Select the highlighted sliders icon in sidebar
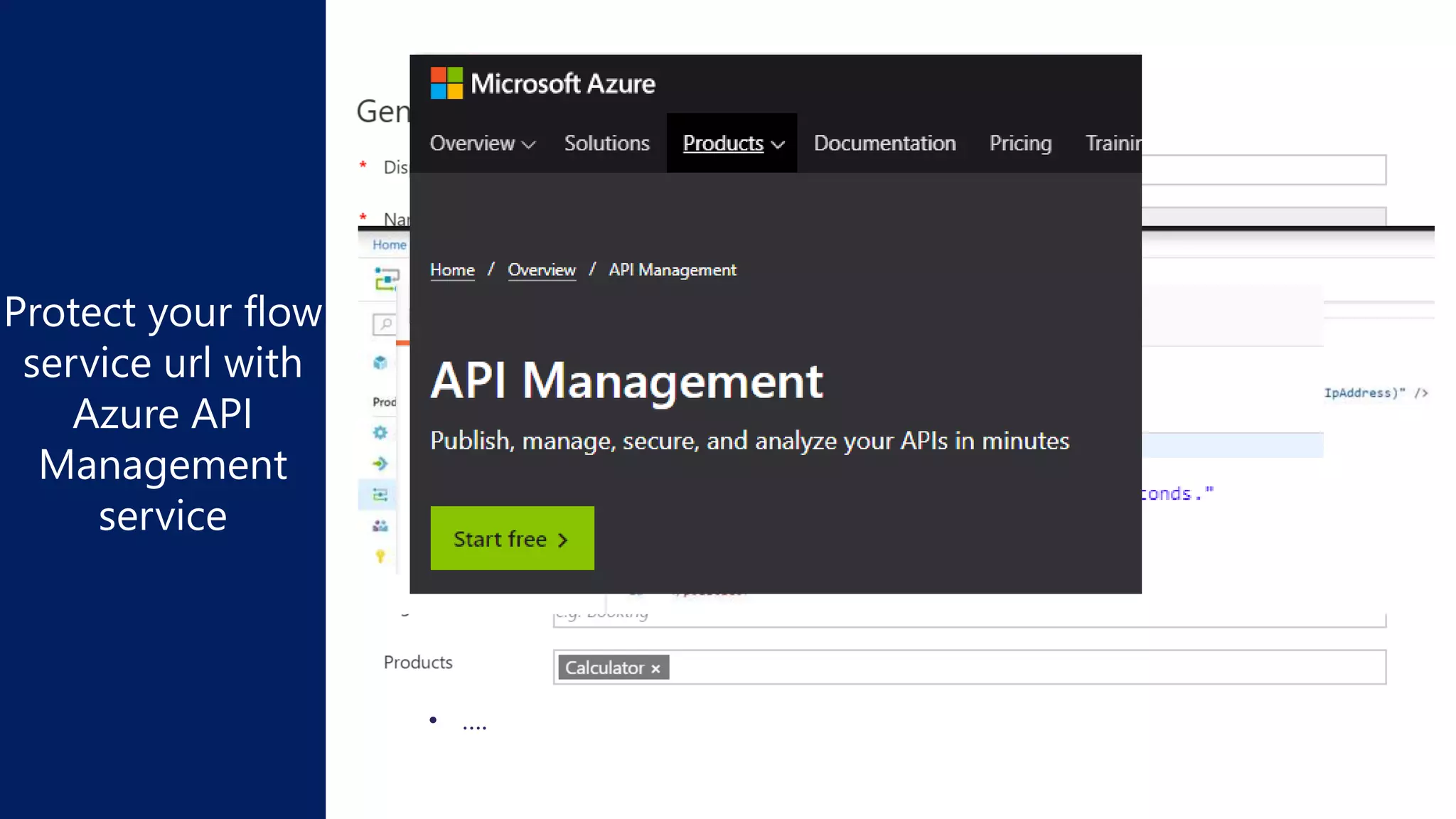The image size is (1456, 819). pos(380,495)
